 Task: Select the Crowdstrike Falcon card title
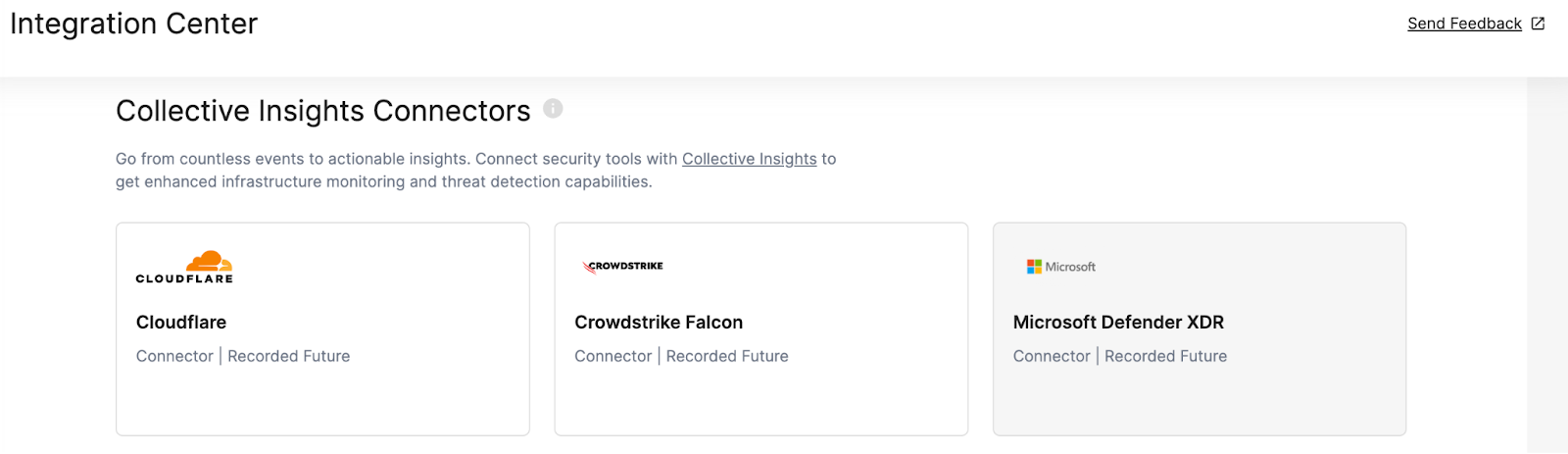coord(659,323)
